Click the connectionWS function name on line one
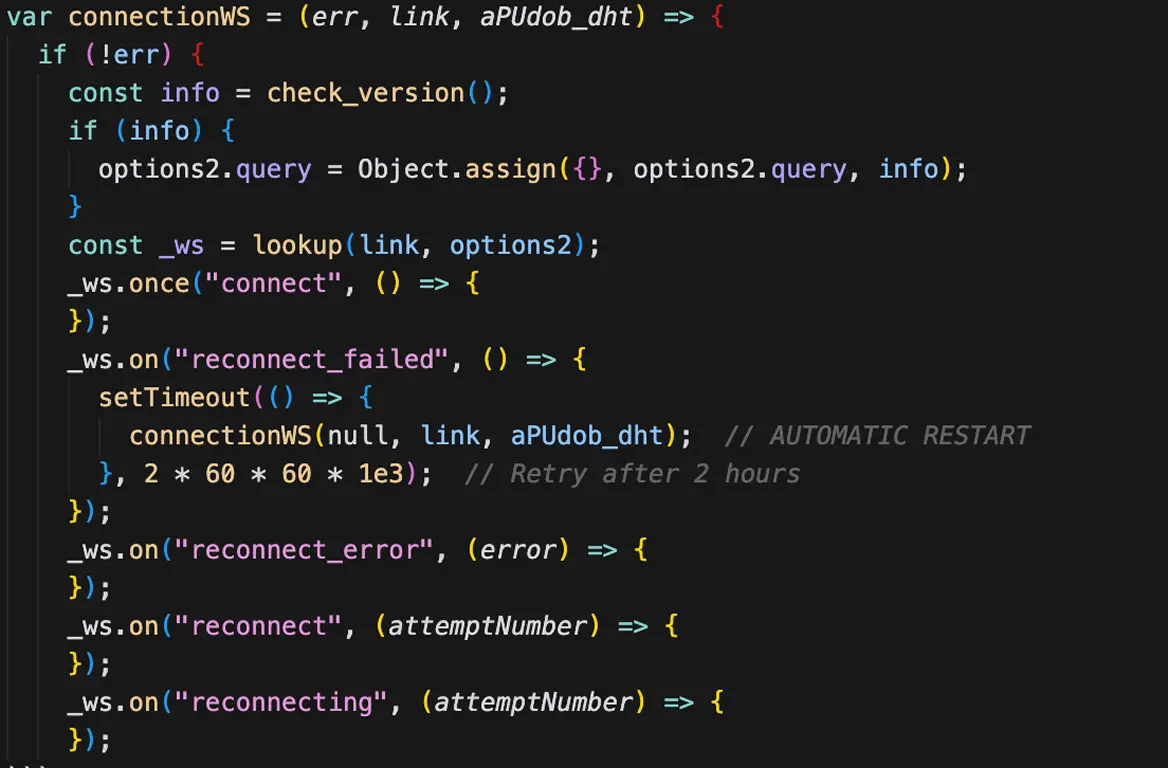 (x=158, y=16)
